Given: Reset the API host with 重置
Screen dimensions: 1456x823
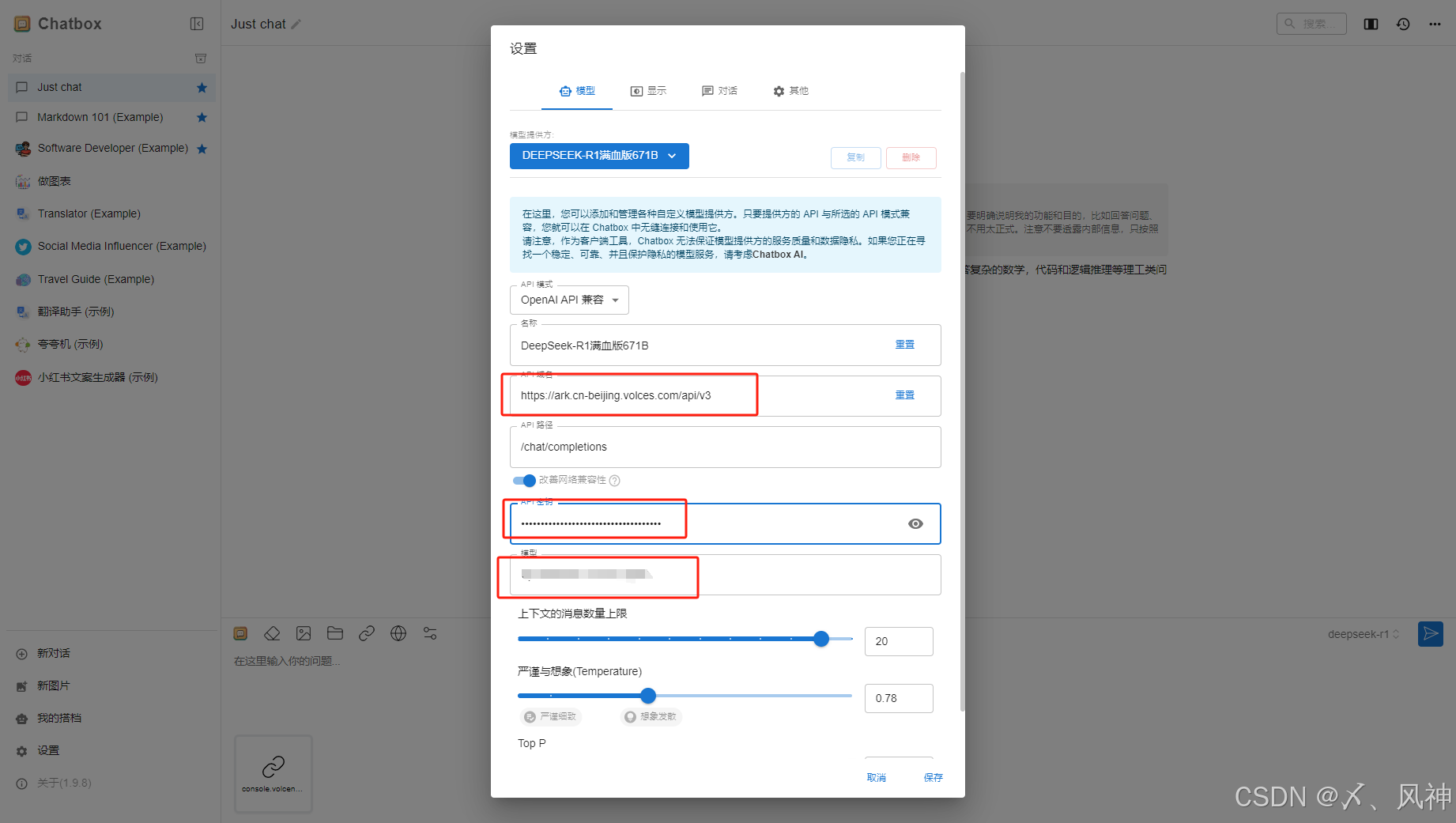Looking at the screenshot, I should (x=904, y=395).
